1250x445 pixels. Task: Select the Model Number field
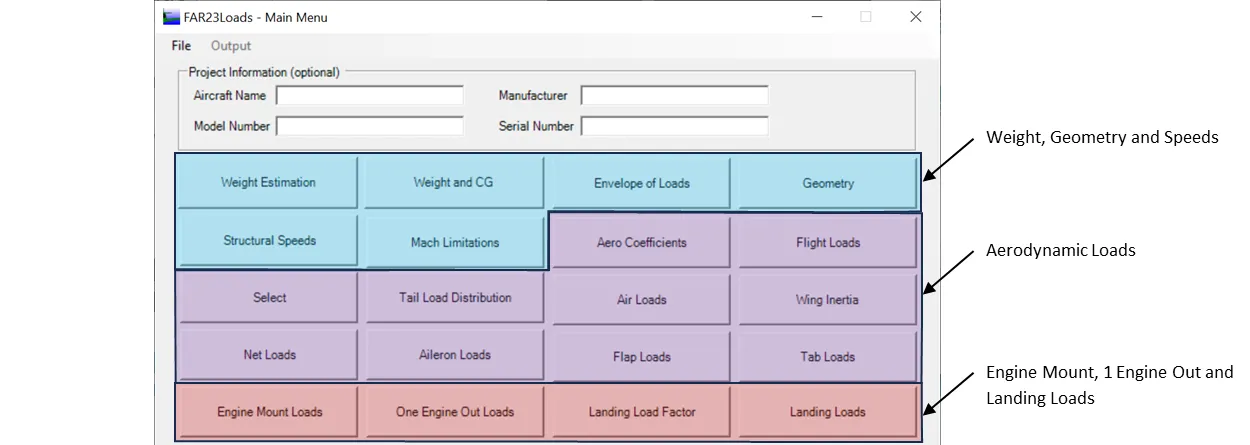point(369,127)
